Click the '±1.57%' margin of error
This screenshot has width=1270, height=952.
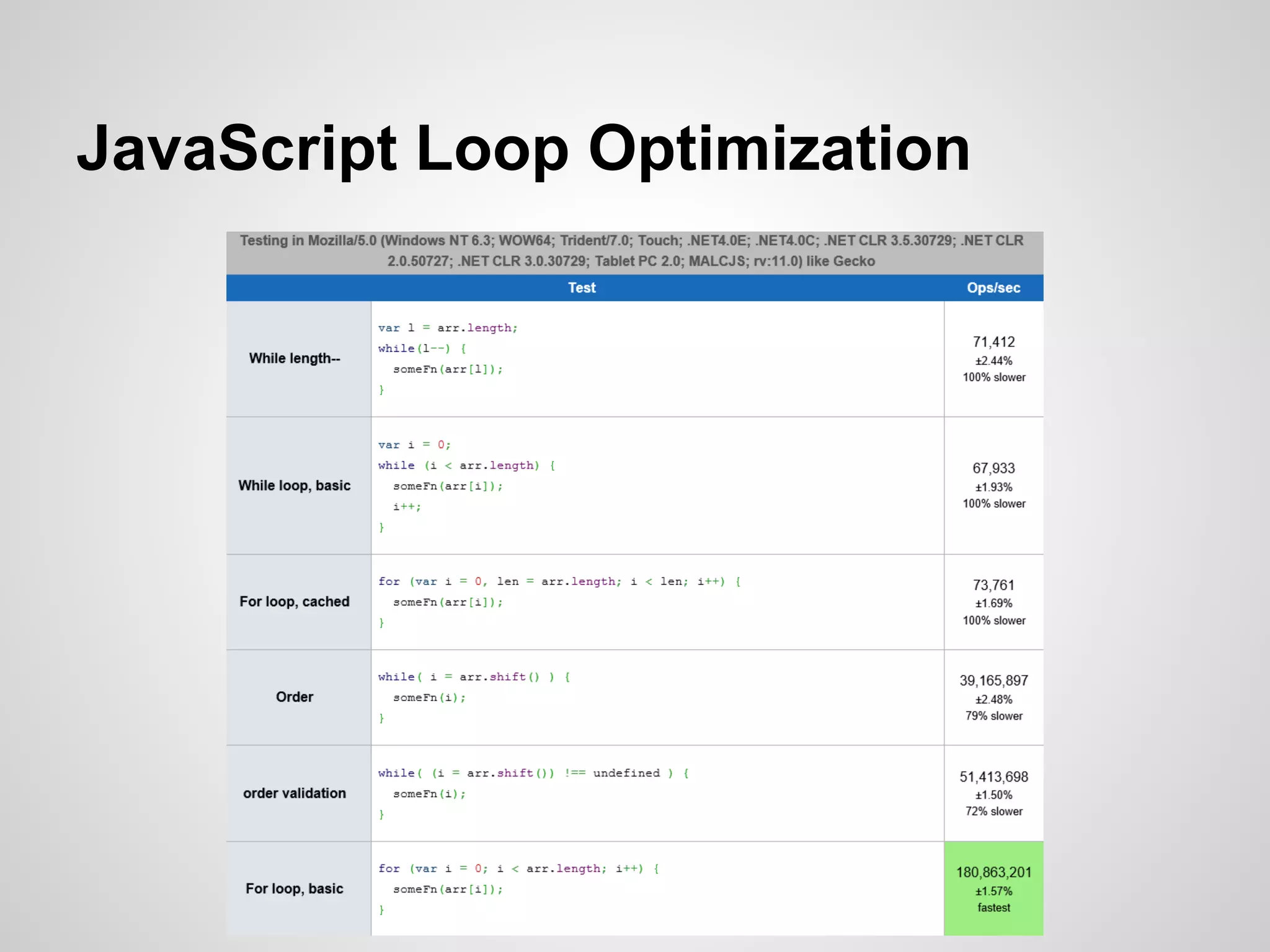click(994, 891)
